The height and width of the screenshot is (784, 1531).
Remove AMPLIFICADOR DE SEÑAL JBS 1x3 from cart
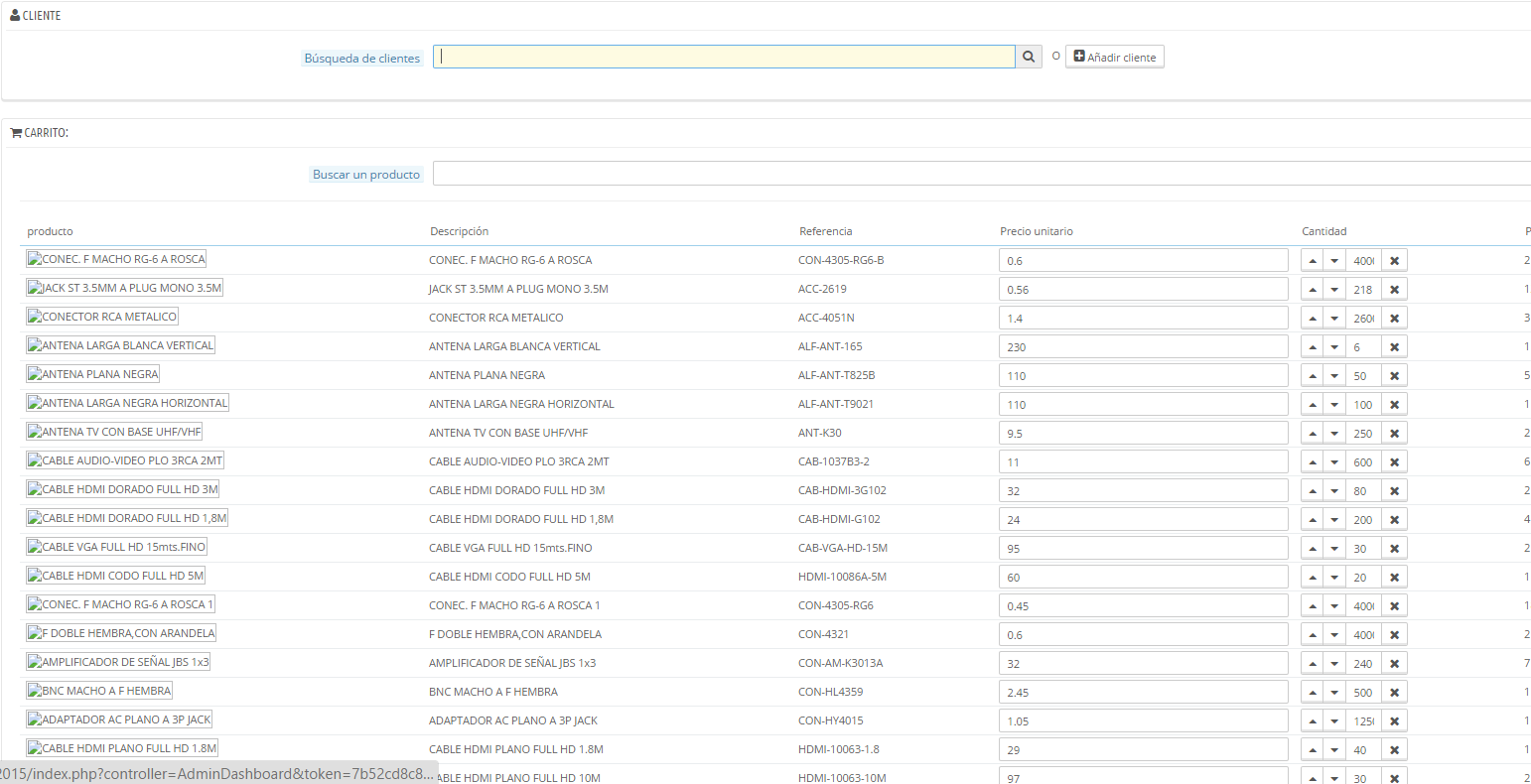tap(1394, 664)
